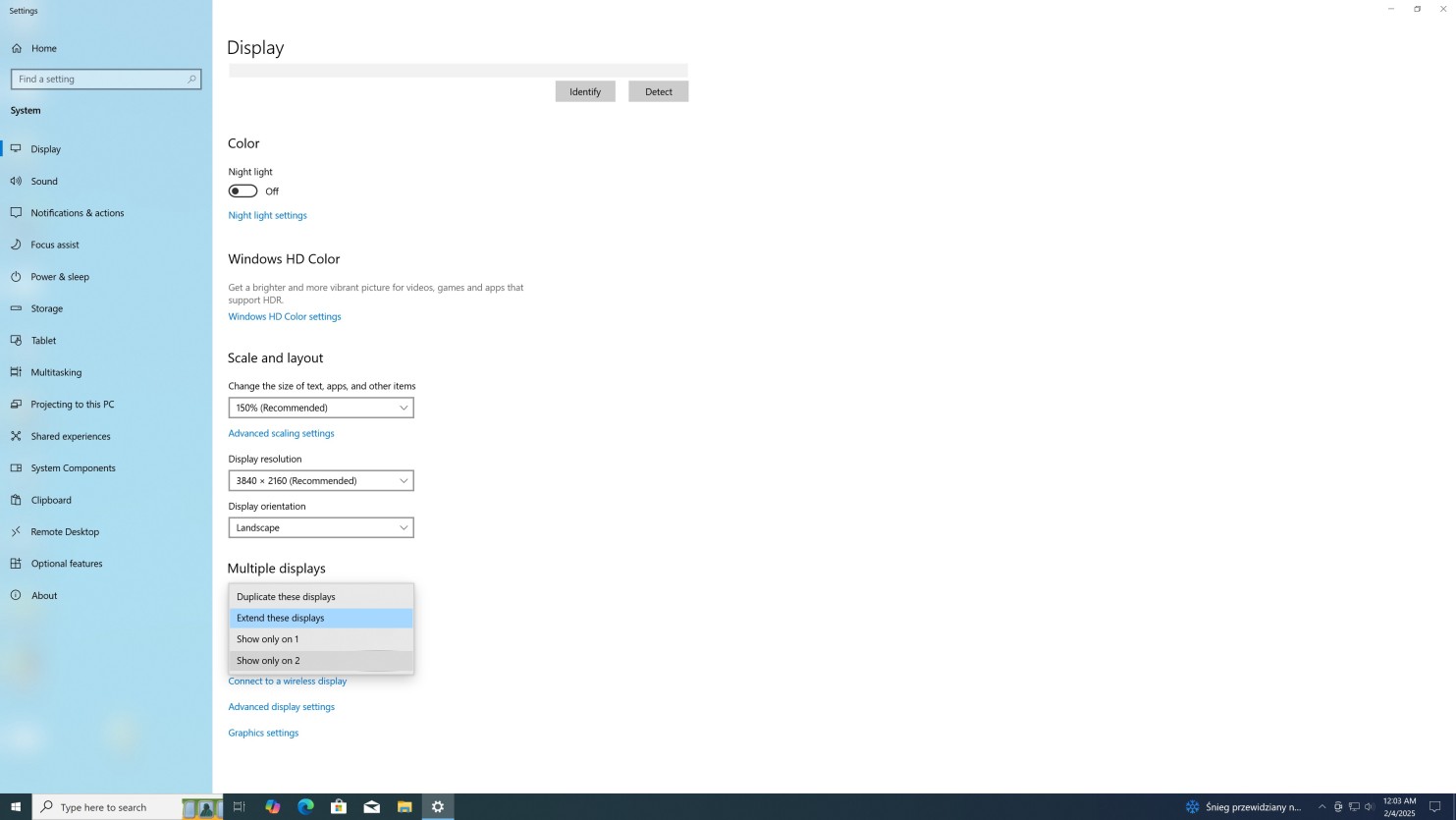Open Graphics settings link
Image resolution: width=1456 pixels, height=820 pixels.
(263, 734)
